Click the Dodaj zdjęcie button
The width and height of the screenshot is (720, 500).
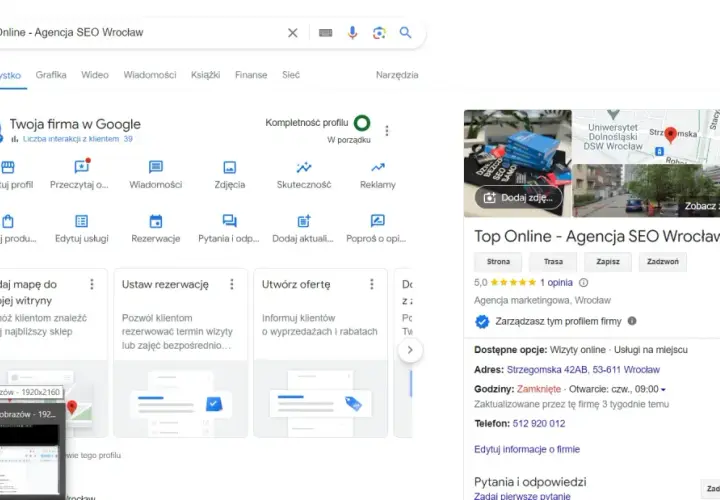[518, 197]
